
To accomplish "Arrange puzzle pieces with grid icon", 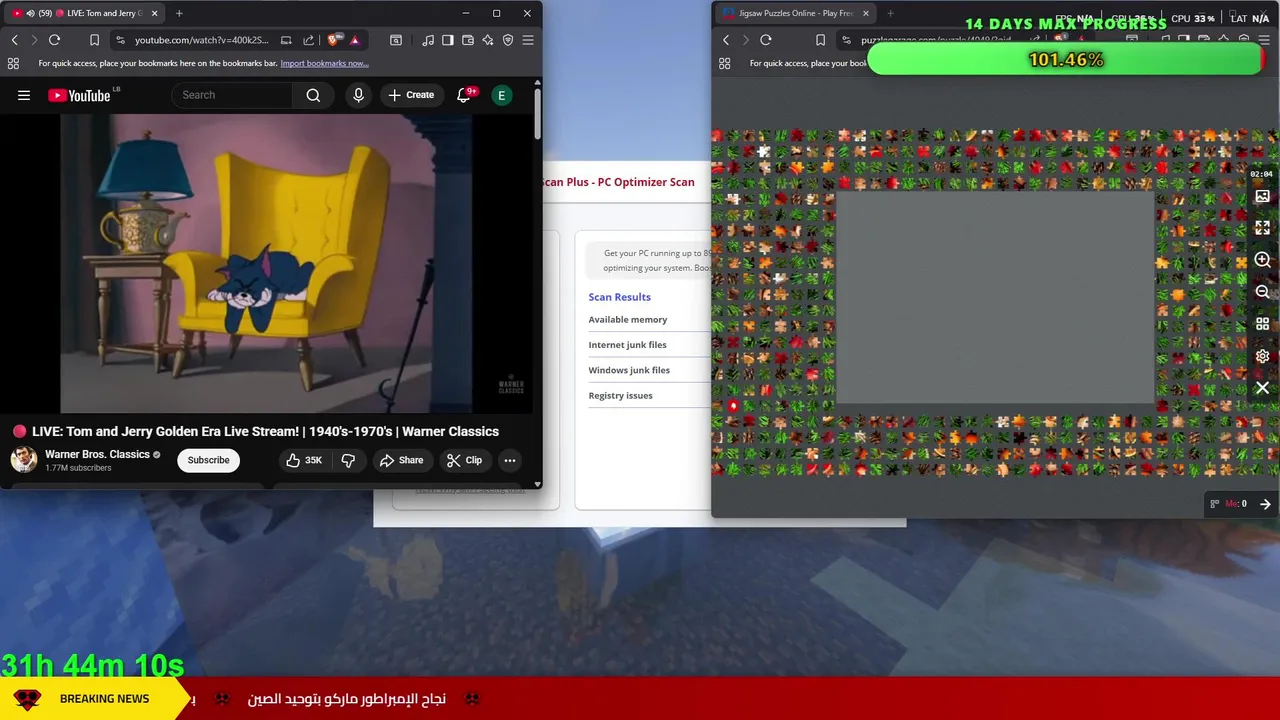I will click(1262, 324).
